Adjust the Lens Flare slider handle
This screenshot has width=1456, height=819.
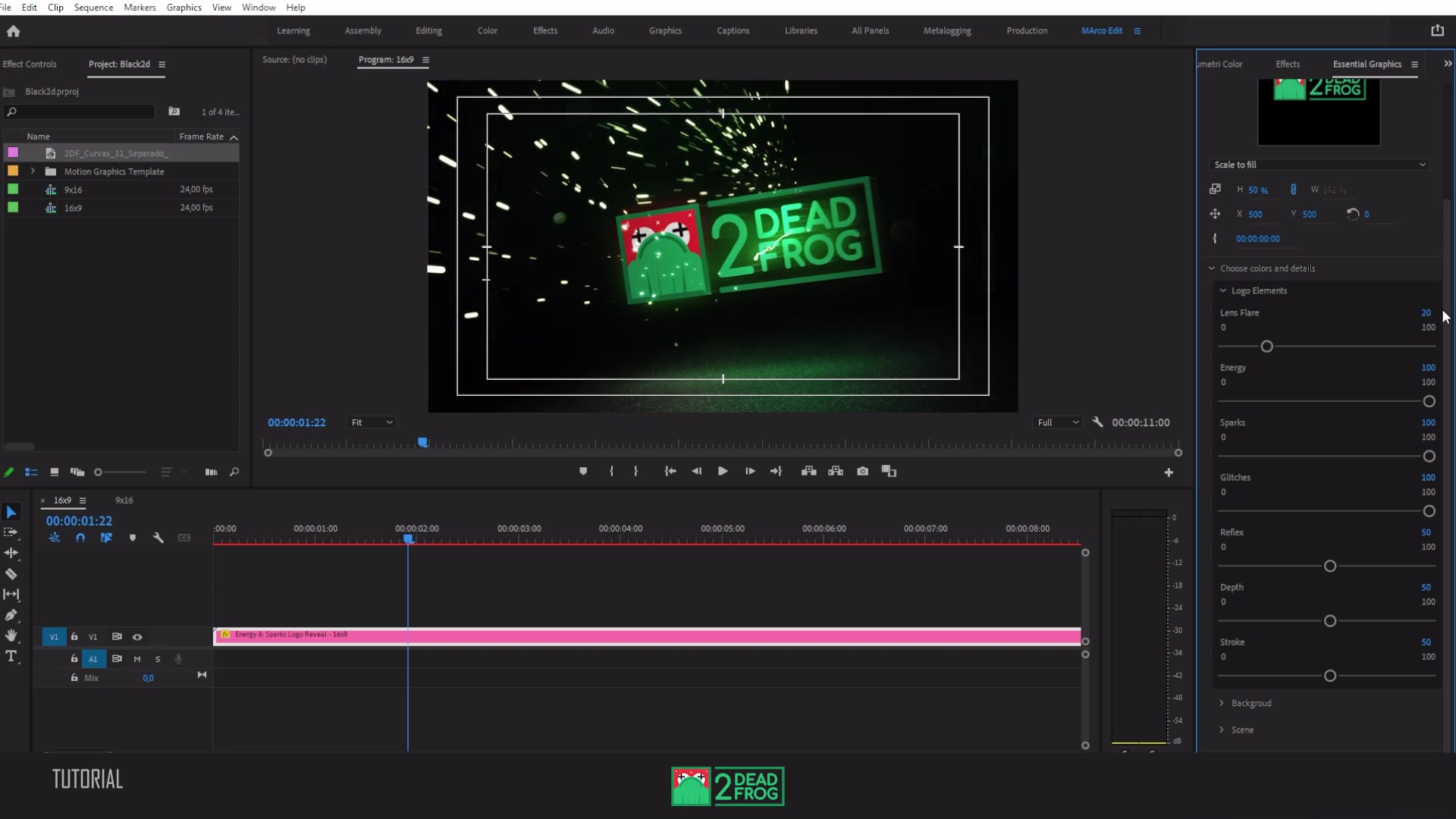pyautogui.click(x=1266, y=347)
